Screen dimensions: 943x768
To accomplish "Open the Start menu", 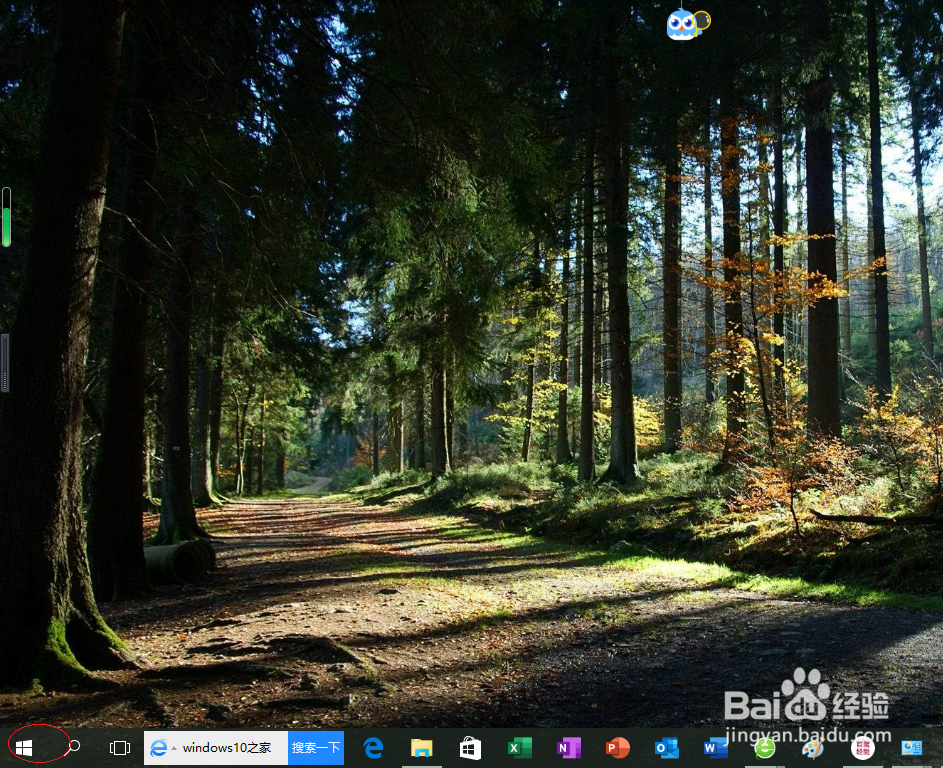I will [x=23, y=747].
